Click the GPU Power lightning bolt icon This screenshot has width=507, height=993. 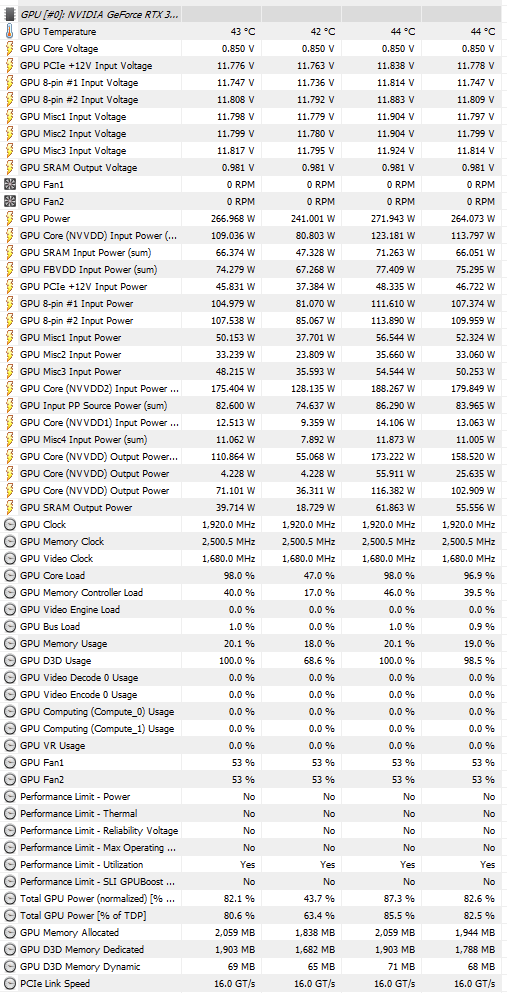pyautogui.click(x=9, y=218)
